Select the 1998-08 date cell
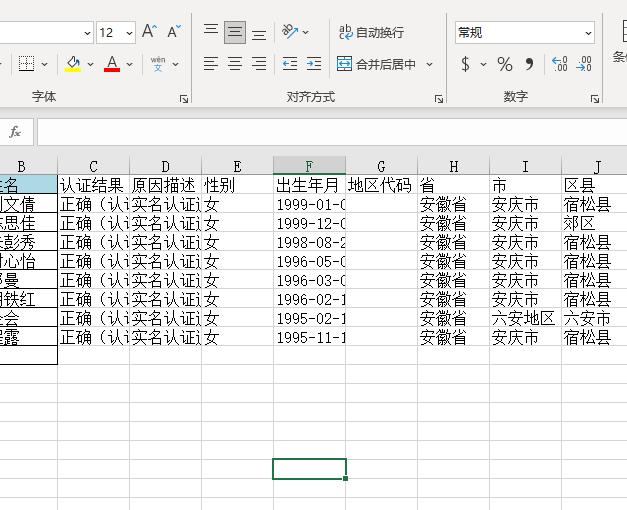 [309, 242]
